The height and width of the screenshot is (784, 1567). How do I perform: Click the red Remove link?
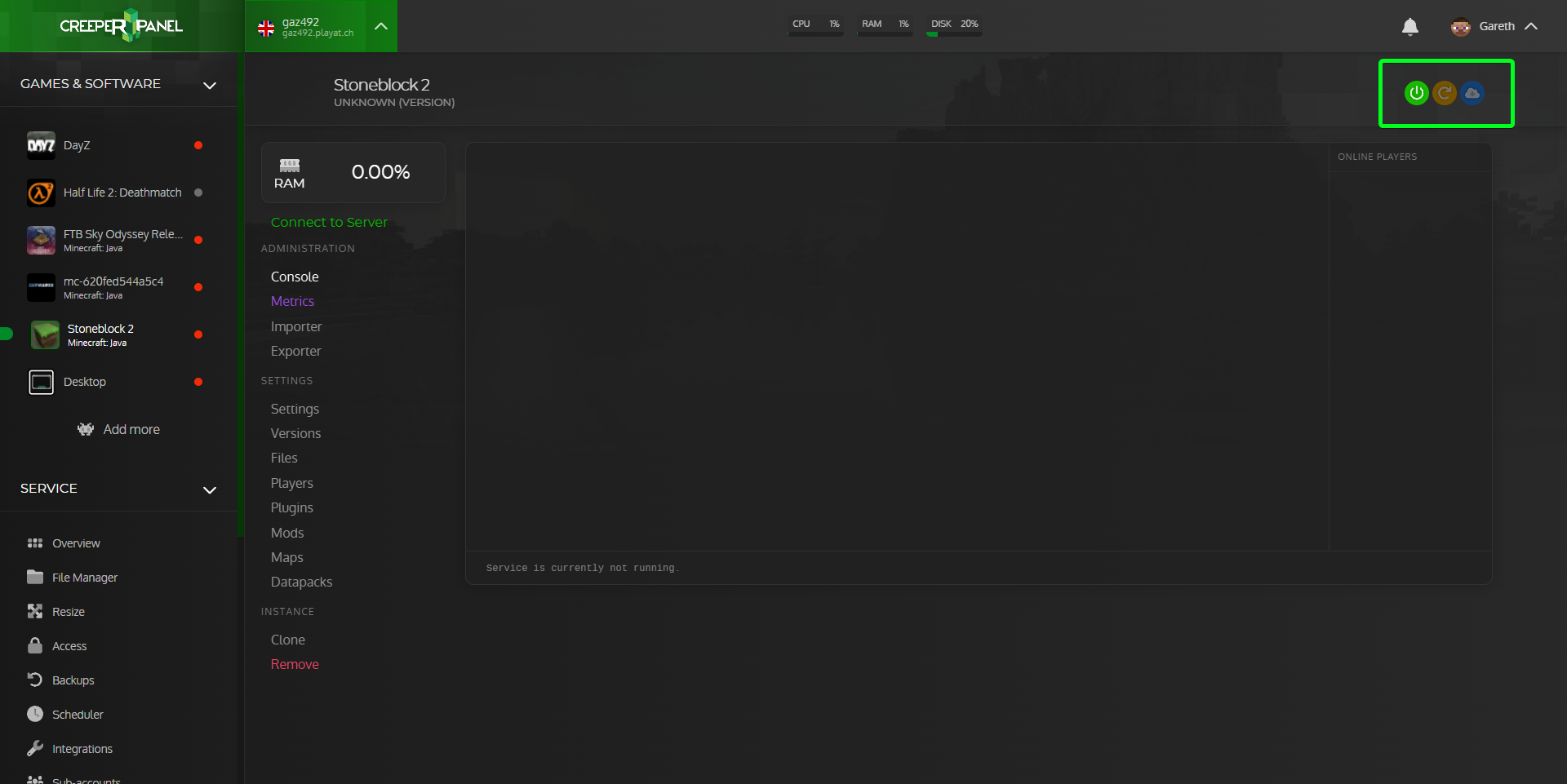[x=295, y=664]
